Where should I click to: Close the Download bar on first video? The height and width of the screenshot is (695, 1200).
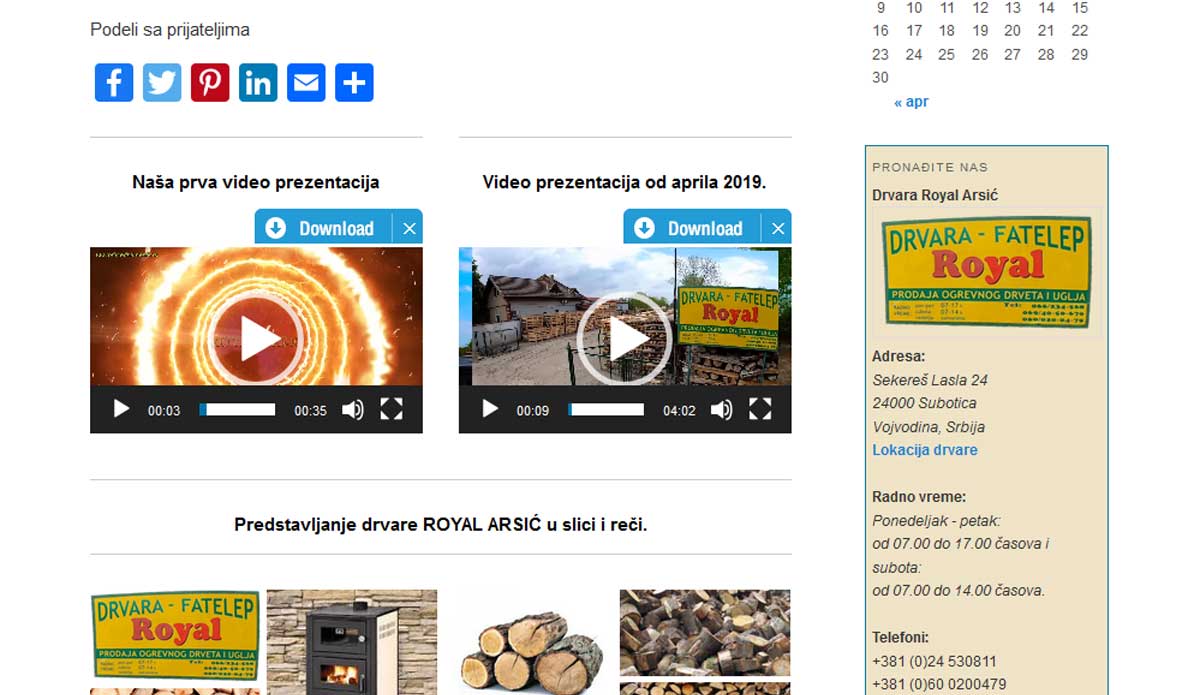coord(409,229)
